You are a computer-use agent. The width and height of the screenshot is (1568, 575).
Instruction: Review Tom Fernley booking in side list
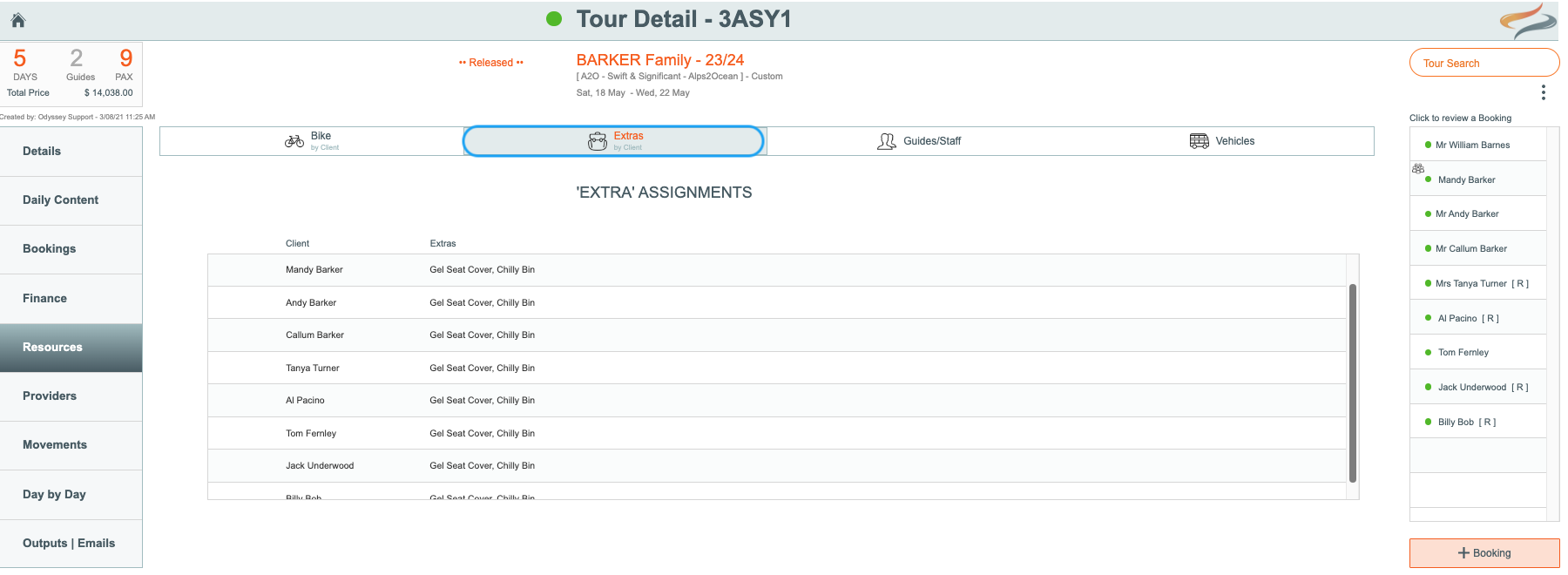coord(1478,352)
